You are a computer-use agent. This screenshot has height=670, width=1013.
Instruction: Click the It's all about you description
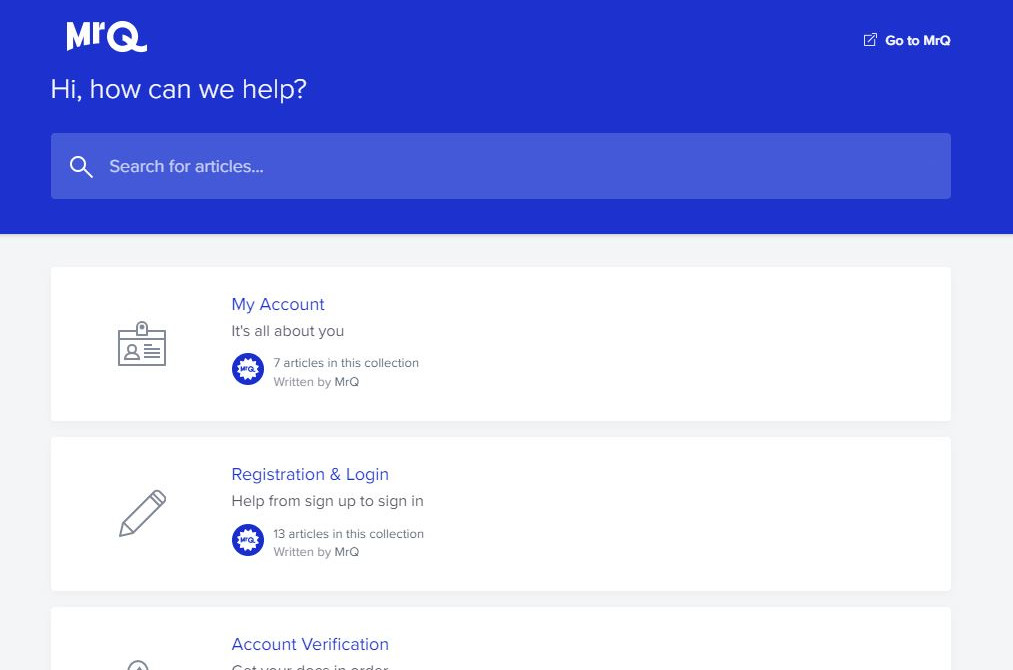point(287,331)
